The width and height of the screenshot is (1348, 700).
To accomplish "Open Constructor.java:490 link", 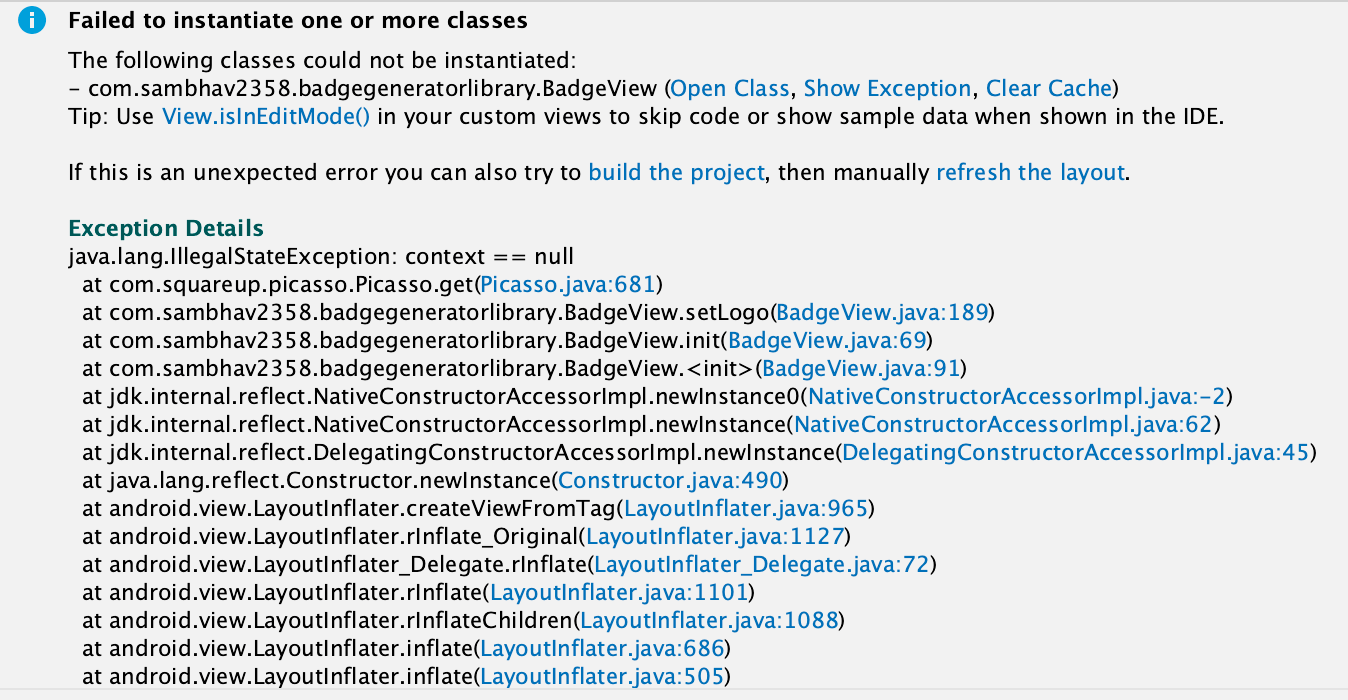I will pyautogui.click(x=672, y=480).
